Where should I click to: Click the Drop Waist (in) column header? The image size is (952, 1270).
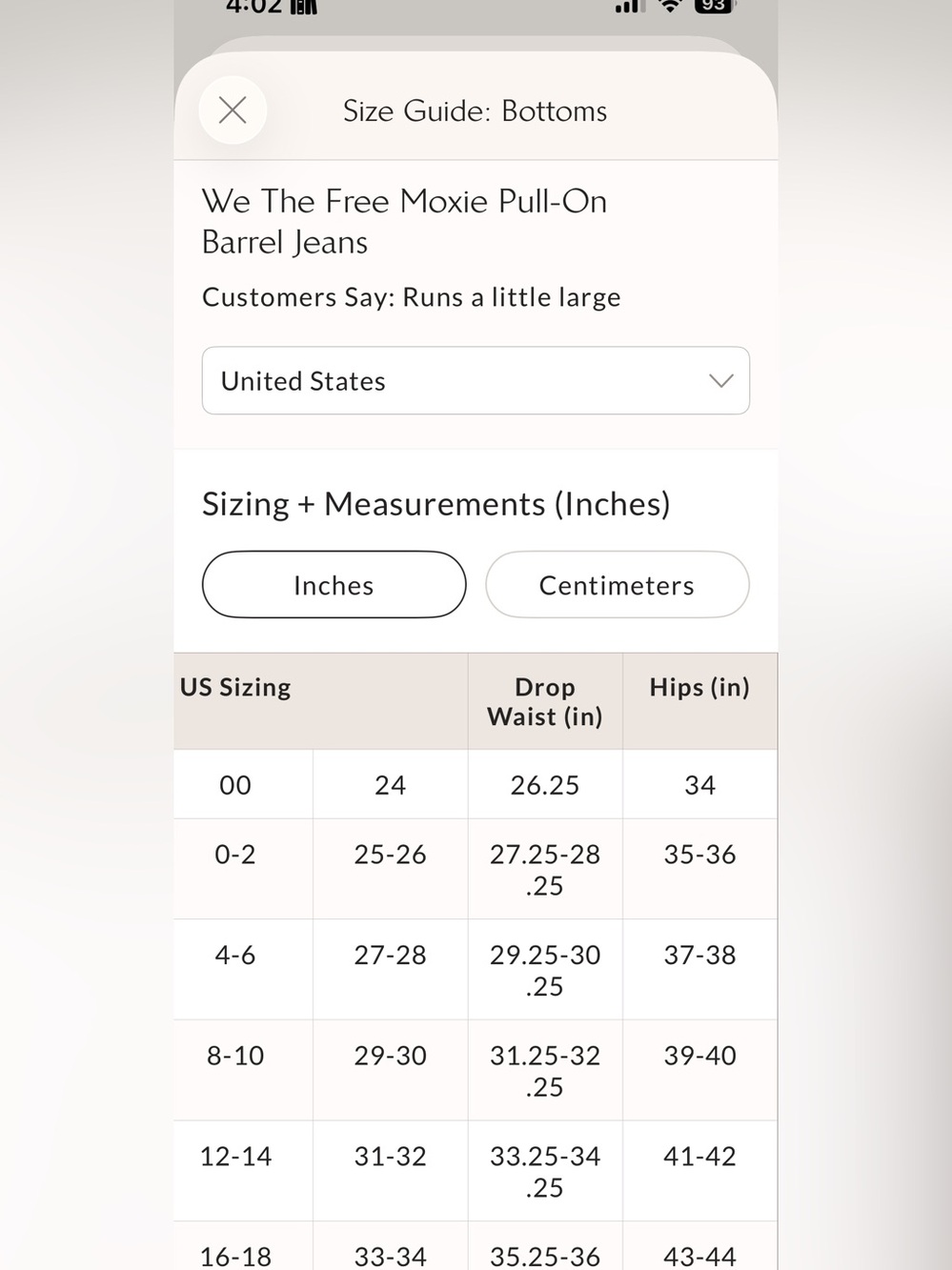point(545,701)
